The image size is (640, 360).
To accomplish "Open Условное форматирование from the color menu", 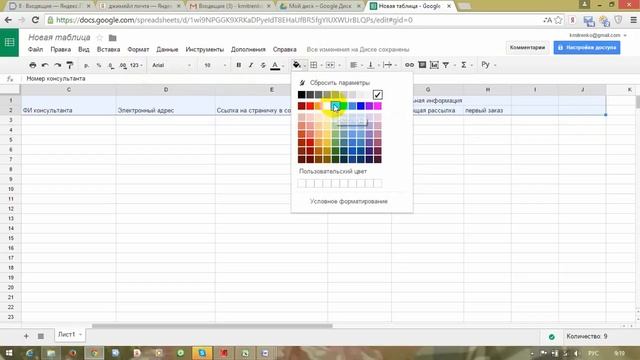I will pyautogui.click(x=349, y=201).
